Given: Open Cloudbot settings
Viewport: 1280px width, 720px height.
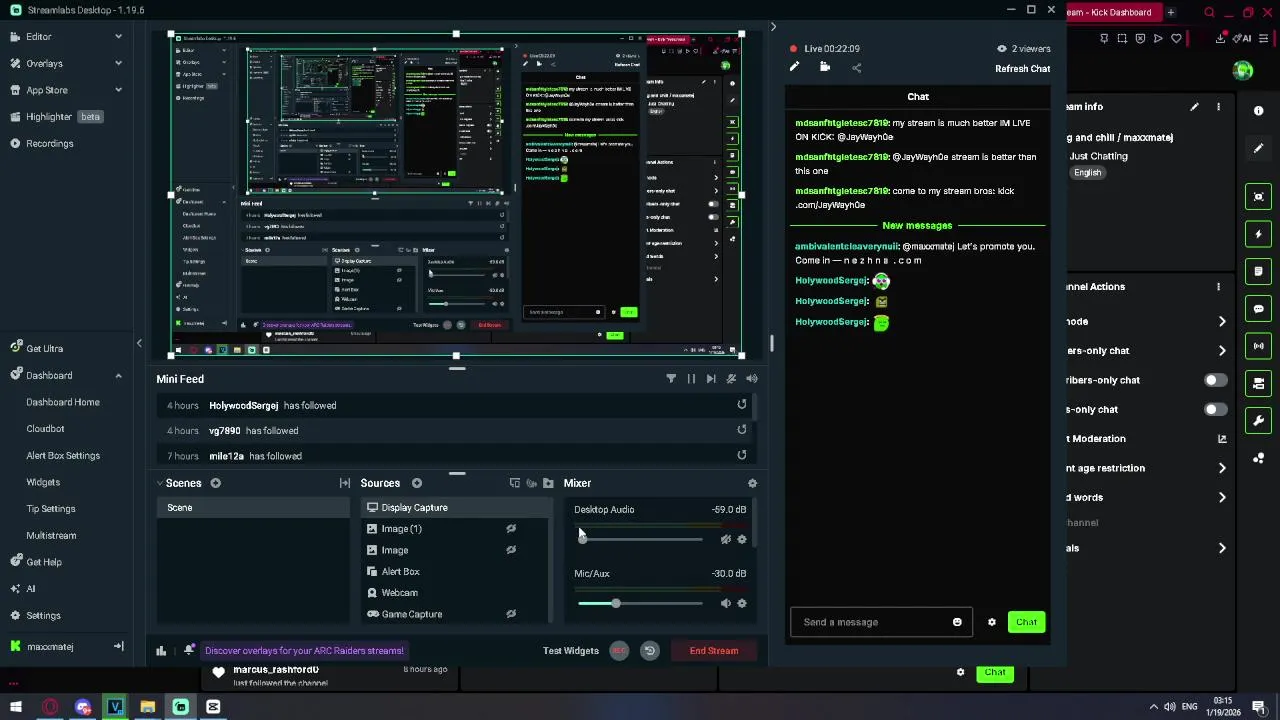Looking at the screenshot, I should [45, 429].
